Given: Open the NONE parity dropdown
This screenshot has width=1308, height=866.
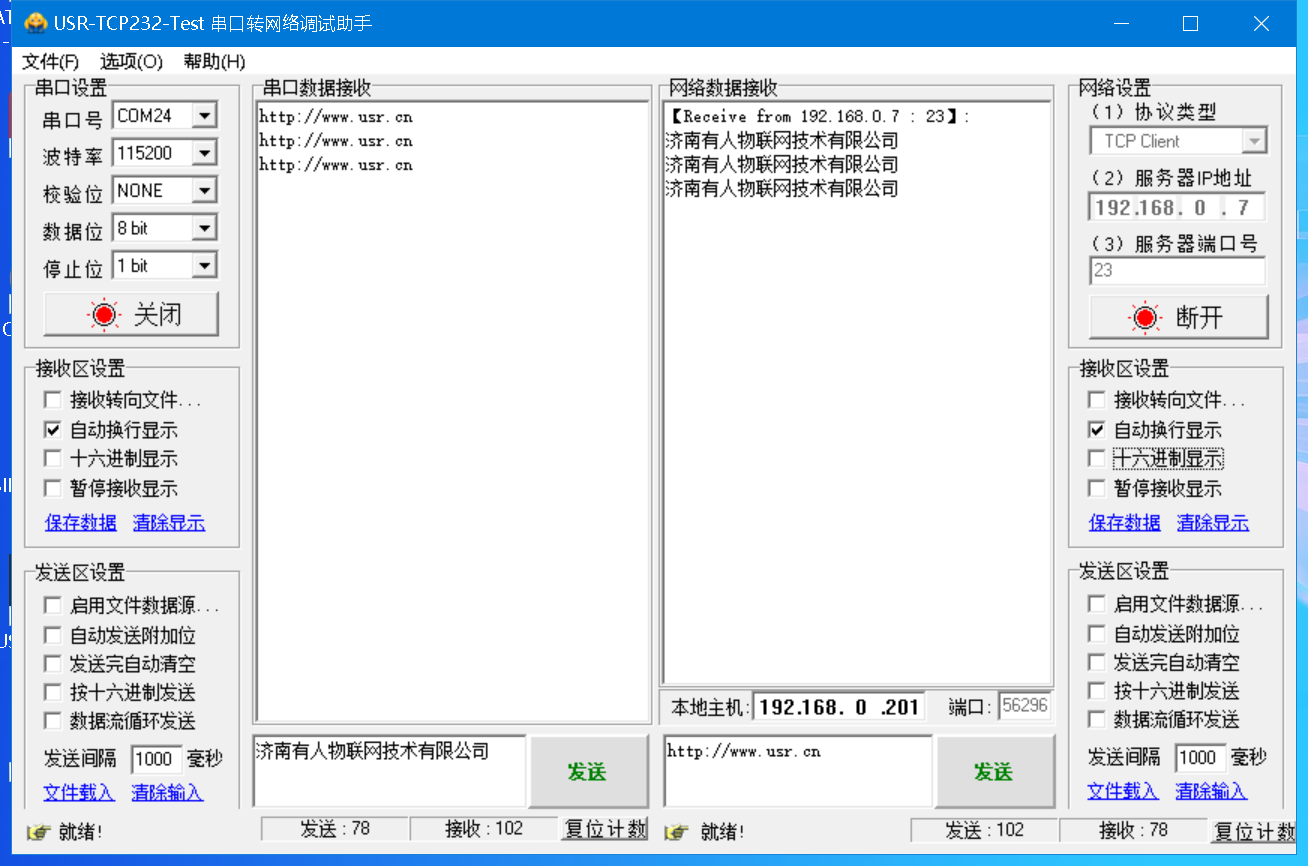Looking at the screenshot, I should tap(204, 190).
